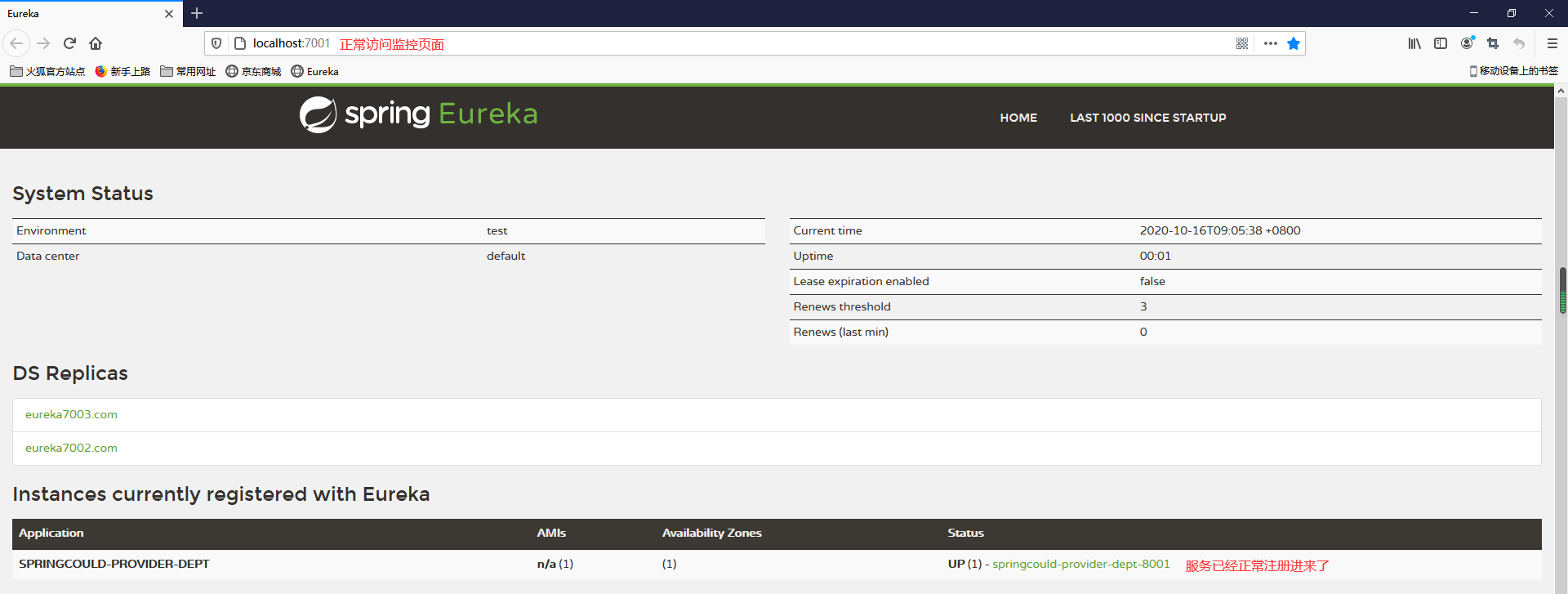1568x594 pixels.
Task: Click Instances currently registered with Eureka heading
Action: click(x=220, y=494)
